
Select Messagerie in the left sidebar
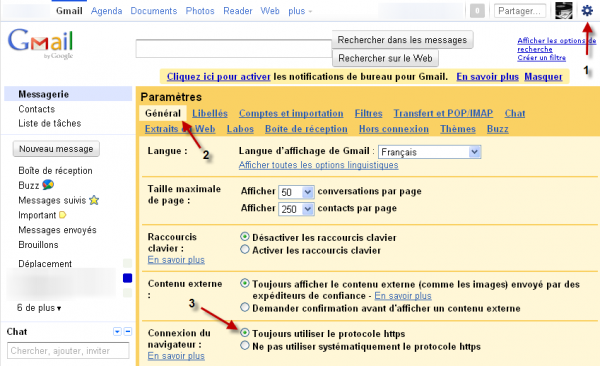(x=68, y=94)
